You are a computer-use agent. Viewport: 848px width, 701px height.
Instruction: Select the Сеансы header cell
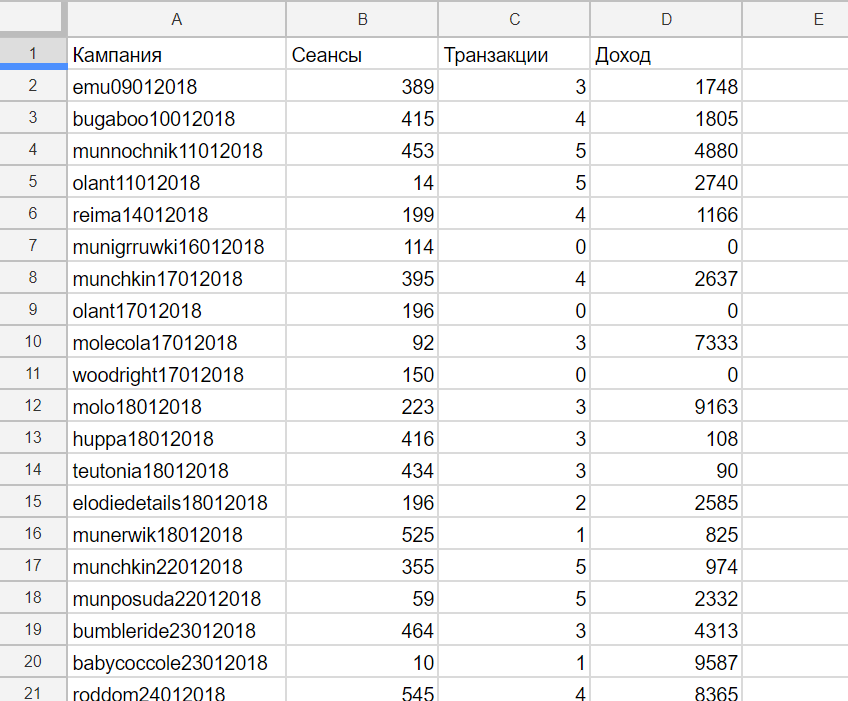click(362, 55)
